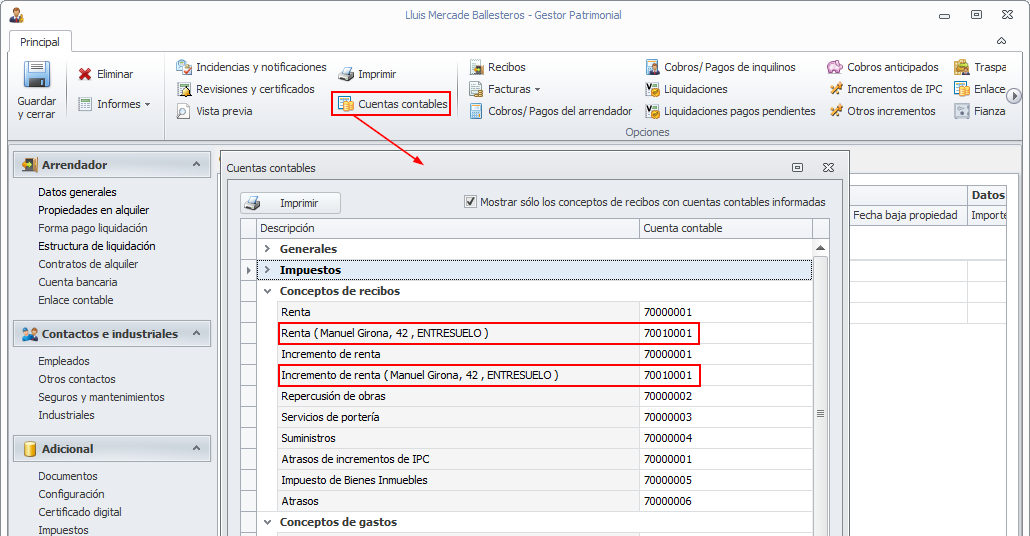Open Revisiones y certificados
Screen dimensions: 1030x536
[245, 89]
